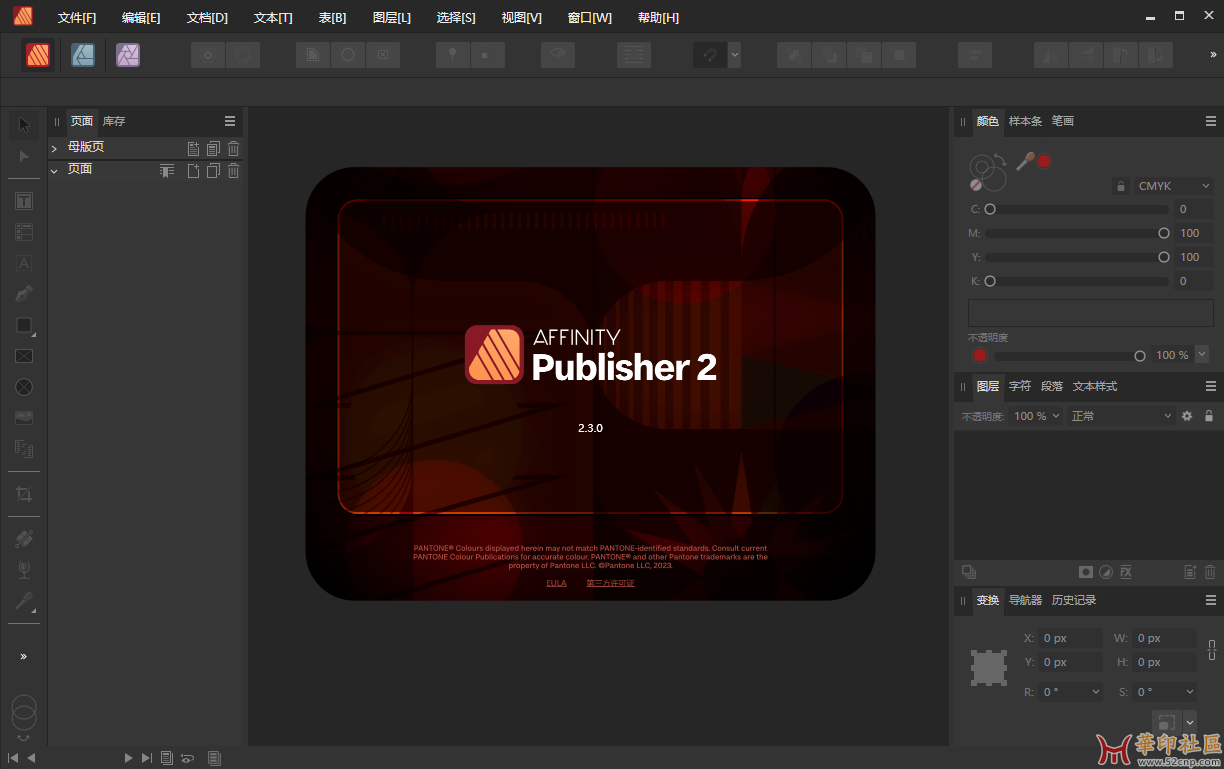Viewport: 1224px width, 769px height.
Task: Open the 文件[F] menu
Action: point(77,18)
